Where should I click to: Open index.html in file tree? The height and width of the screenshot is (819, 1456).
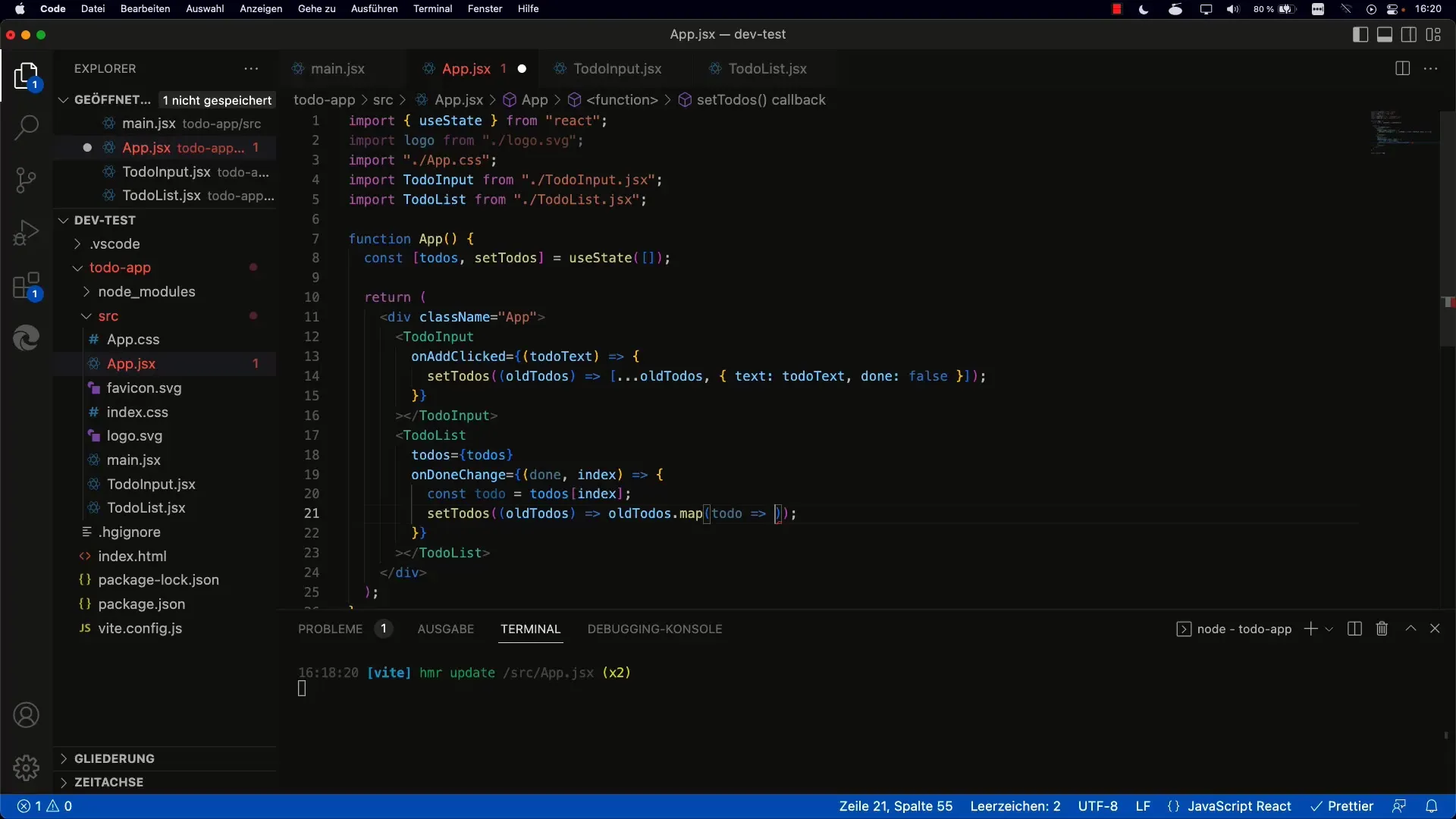(x=132, y=557)
